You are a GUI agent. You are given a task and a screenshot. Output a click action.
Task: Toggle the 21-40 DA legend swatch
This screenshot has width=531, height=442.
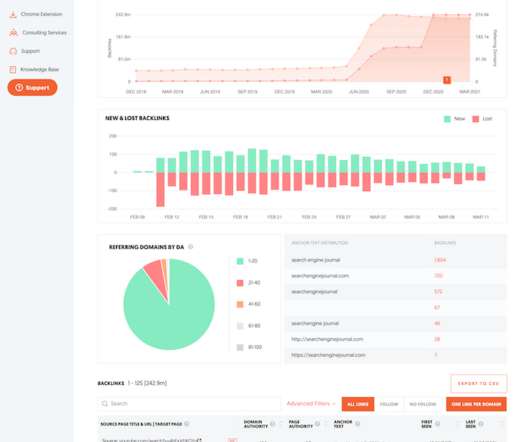[240, 282]
